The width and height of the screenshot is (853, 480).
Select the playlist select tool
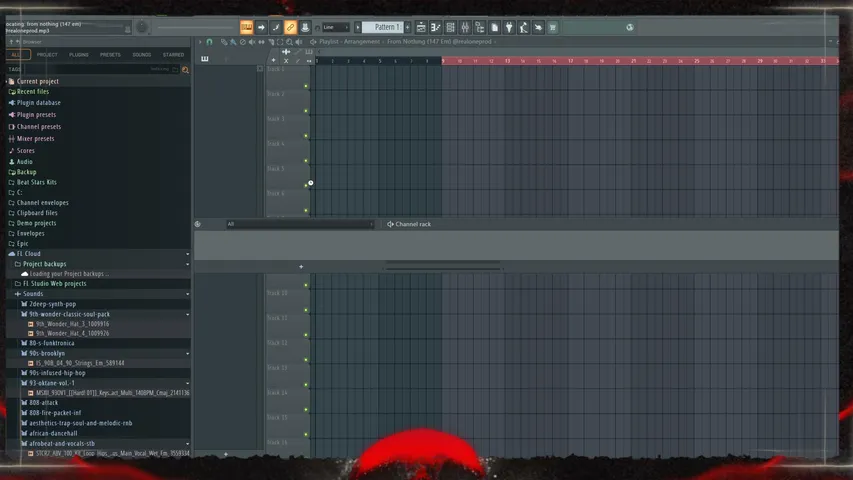click(x=280, y=42)
